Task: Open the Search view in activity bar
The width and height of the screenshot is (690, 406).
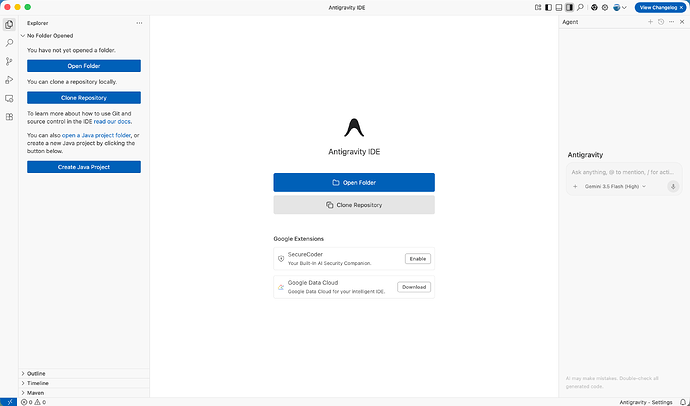Action: 9,43
